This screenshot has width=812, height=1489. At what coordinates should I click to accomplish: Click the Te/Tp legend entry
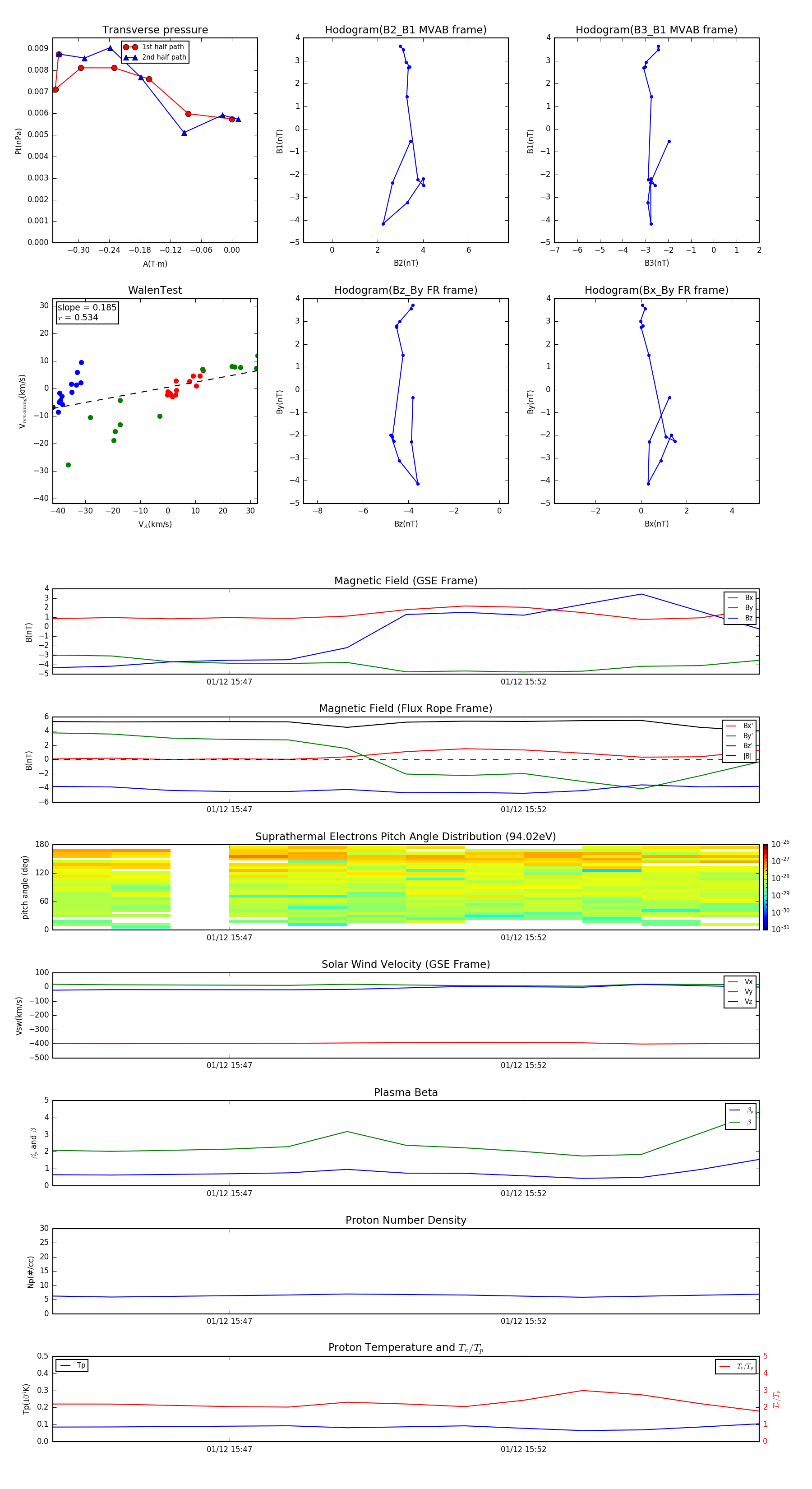pyautogui.click(x=736, y=1366)
